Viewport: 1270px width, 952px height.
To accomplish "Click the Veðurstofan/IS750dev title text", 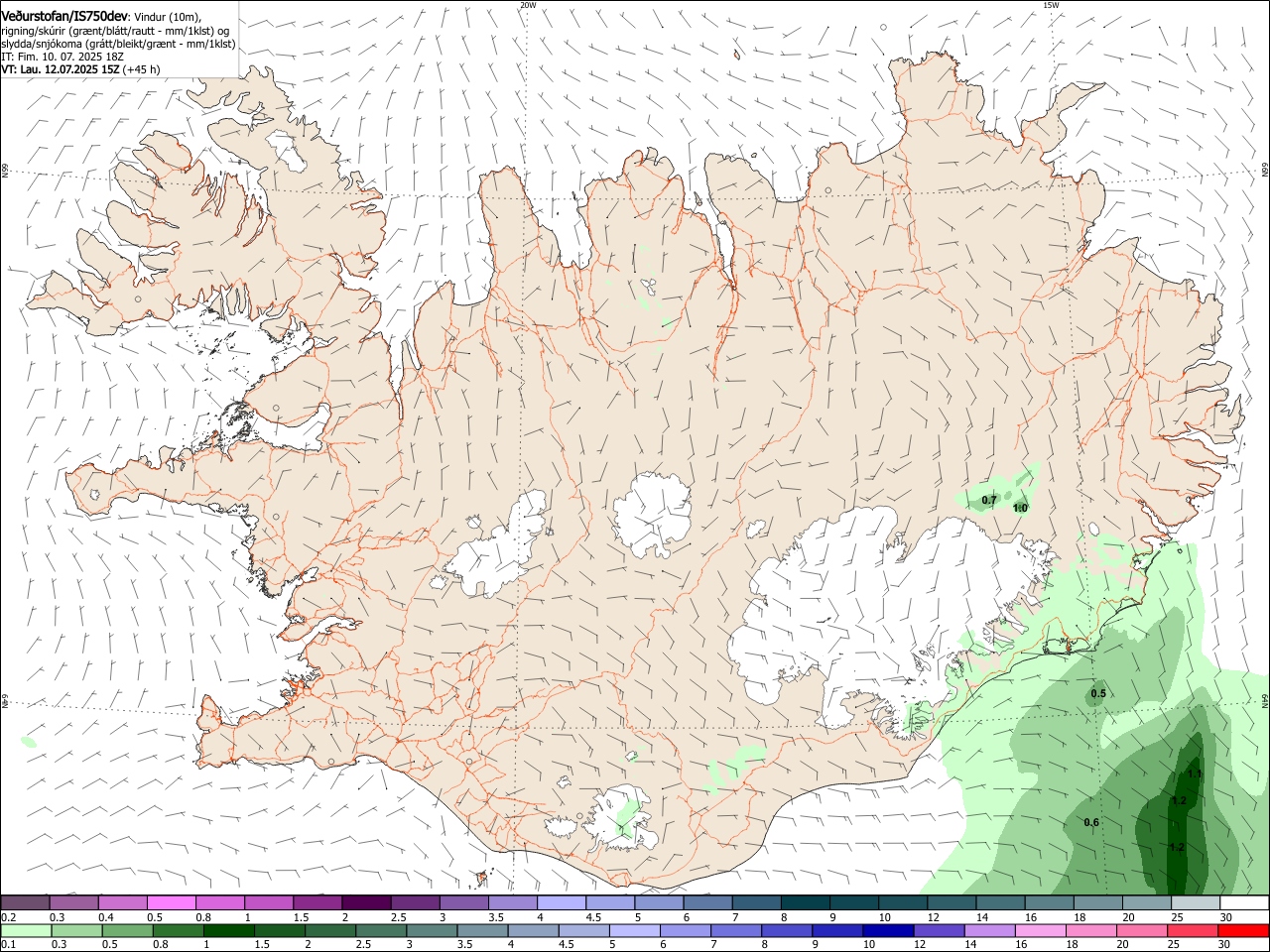I will click(64, 16).
